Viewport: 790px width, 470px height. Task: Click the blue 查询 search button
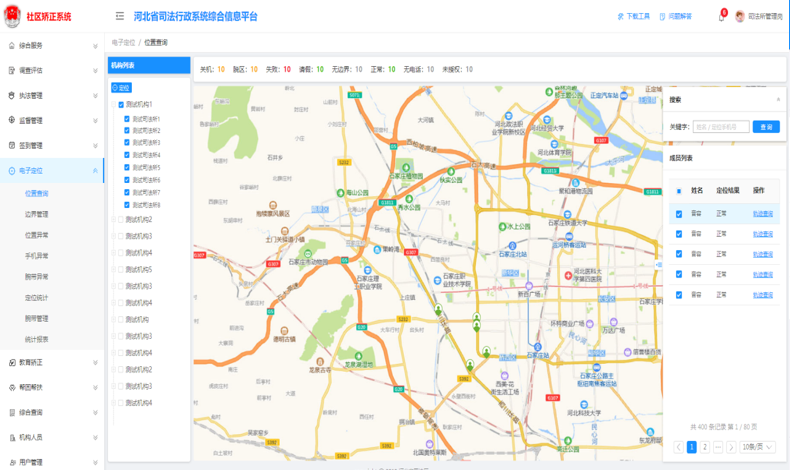tap(766, 127)
